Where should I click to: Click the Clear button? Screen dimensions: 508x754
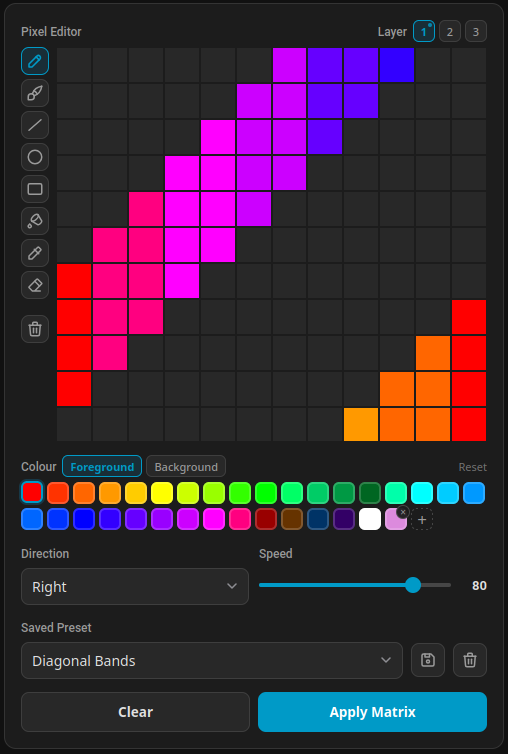pos(135,712)
